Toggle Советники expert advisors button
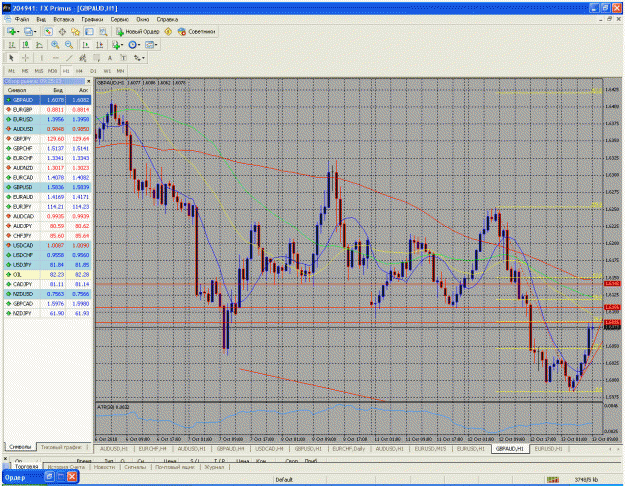This screenshot has height=486, width=625. click(197, 31)
